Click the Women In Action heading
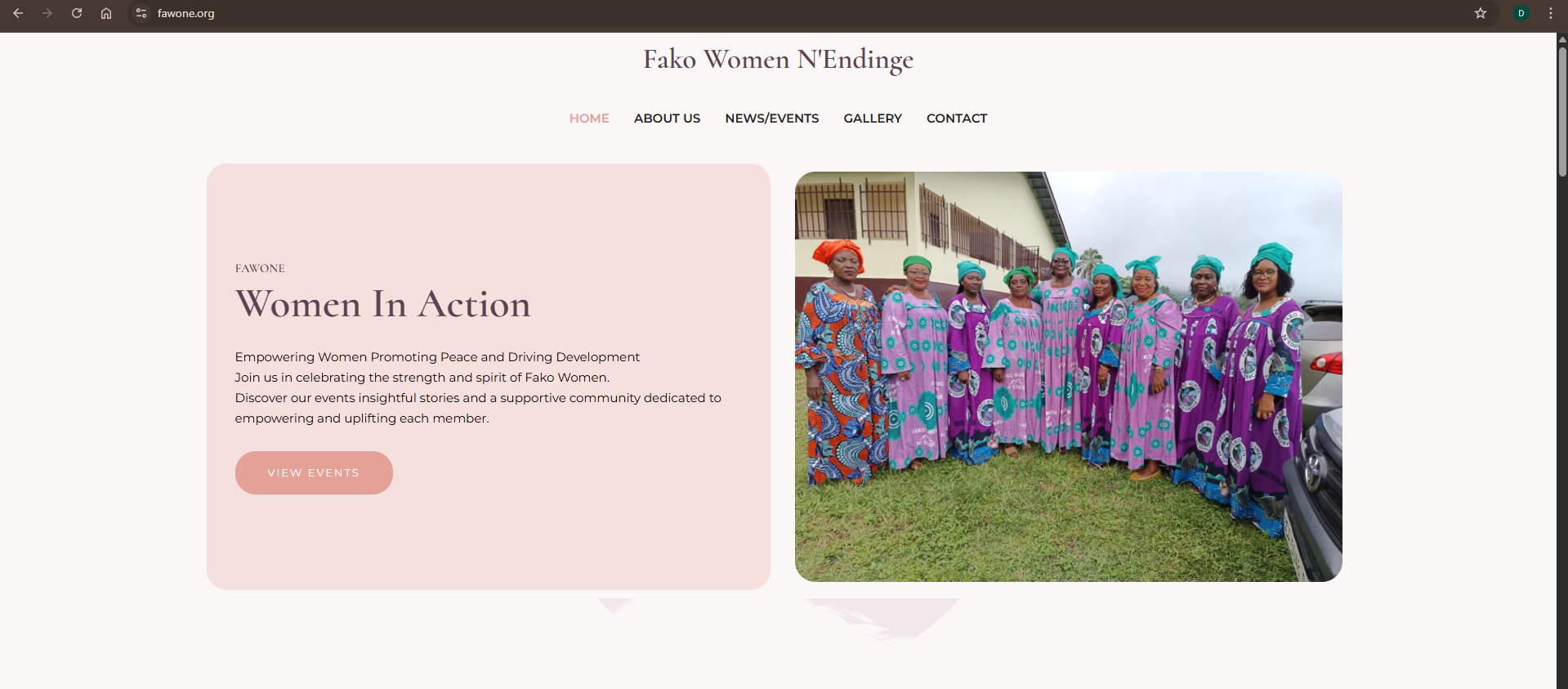This screenshot has height=689, width=1568. [383, 304]
